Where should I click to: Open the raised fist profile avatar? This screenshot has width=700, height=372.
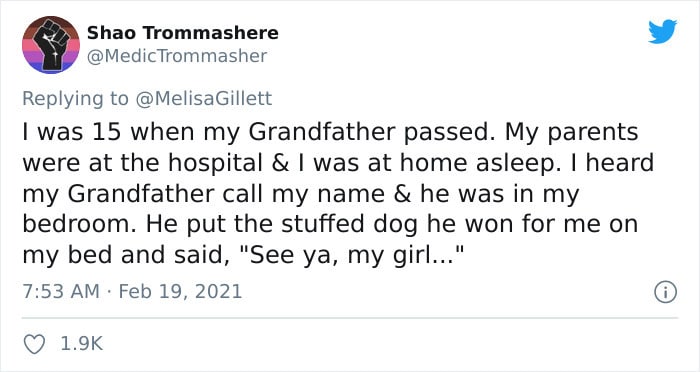click(51, 45)
